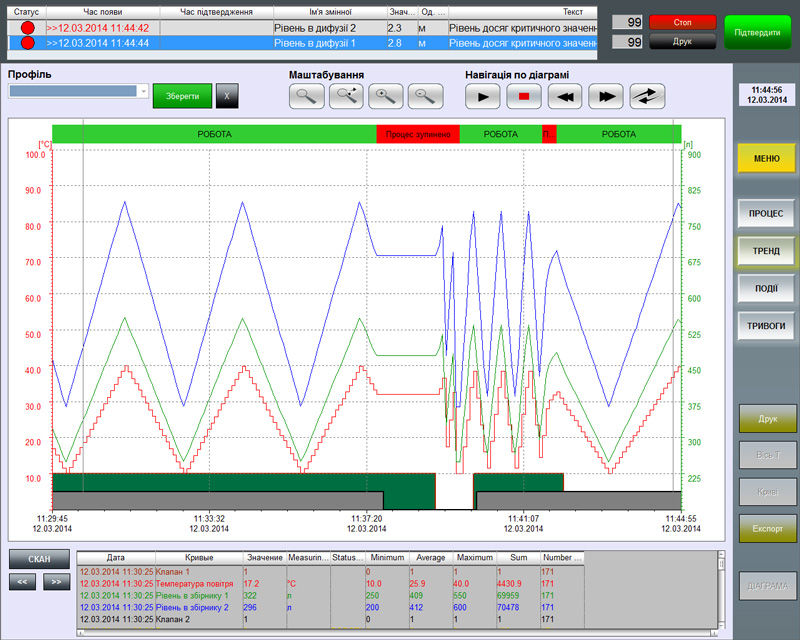Click the green Зберегти button
The height and width of the screenshot is (640, 800).
pyautogui.click(x=182, y=96)
